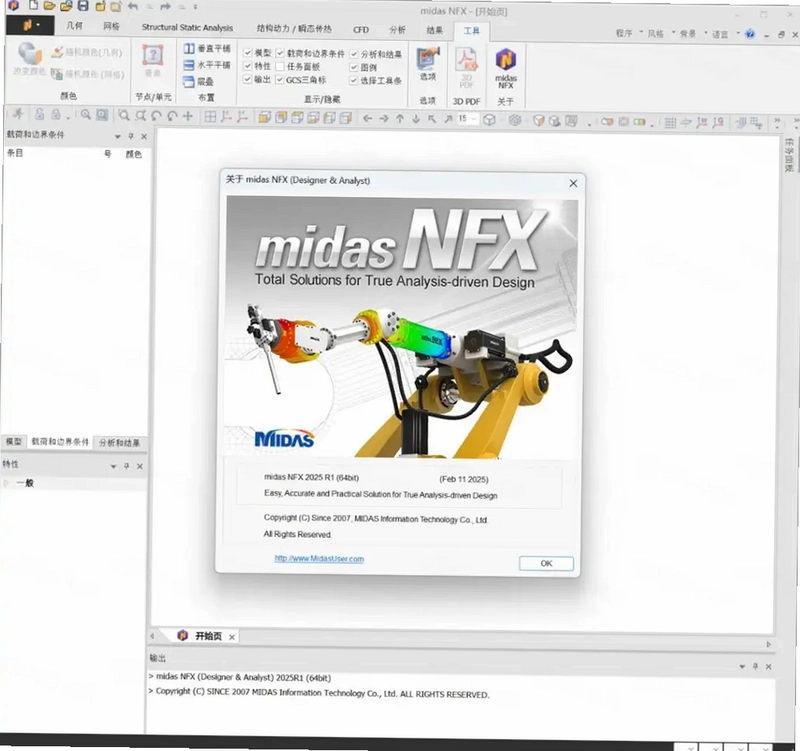Switch to the 结构动力 / 瞬态传热 tab
The image size is (800, 751).
pyautogui.click(x=294, y=29)
